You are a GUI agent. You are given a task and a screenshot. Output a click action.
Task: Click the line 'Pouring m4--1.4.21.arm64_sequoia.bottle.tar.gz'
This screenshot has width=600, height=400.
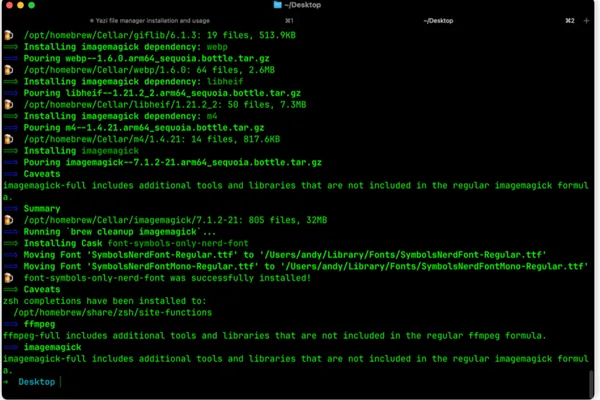click(x=144, y=128)
